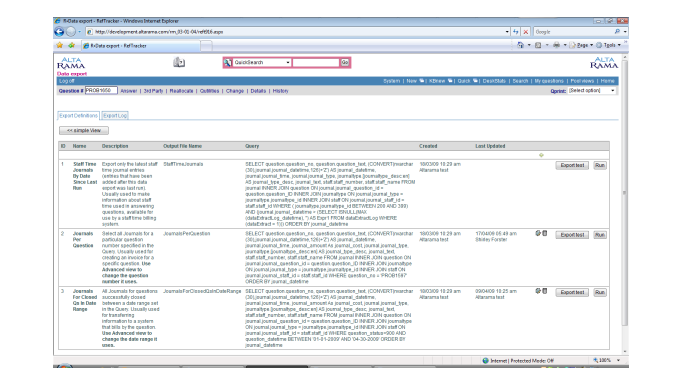Image resolution: width=679 pixels, height=378 pixels.
Task: Open the Search menu item
Action: pyautogui.click(x=520, y=81)
